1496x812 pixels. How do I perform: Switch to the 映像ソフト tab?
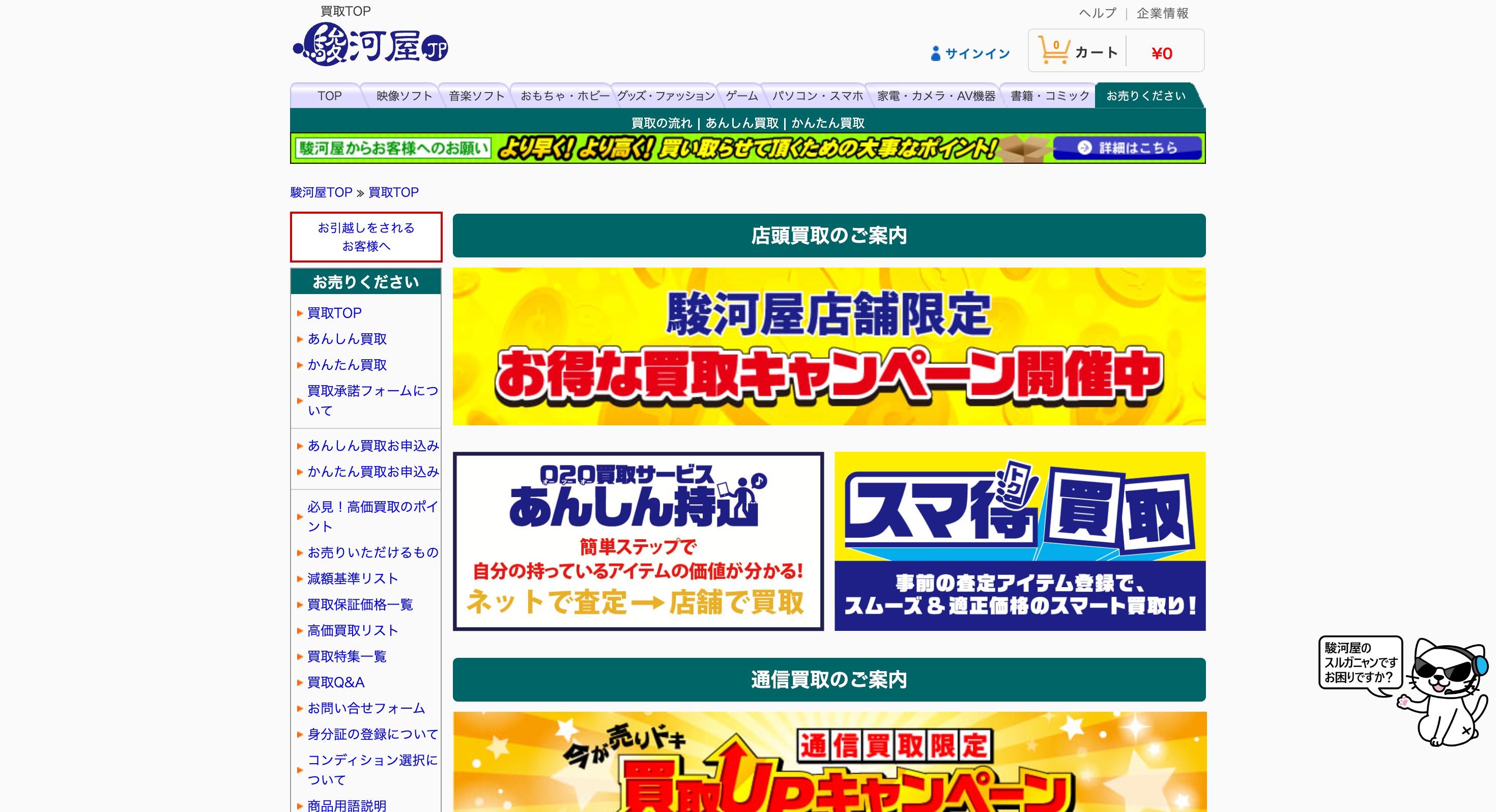pos(404,96)
